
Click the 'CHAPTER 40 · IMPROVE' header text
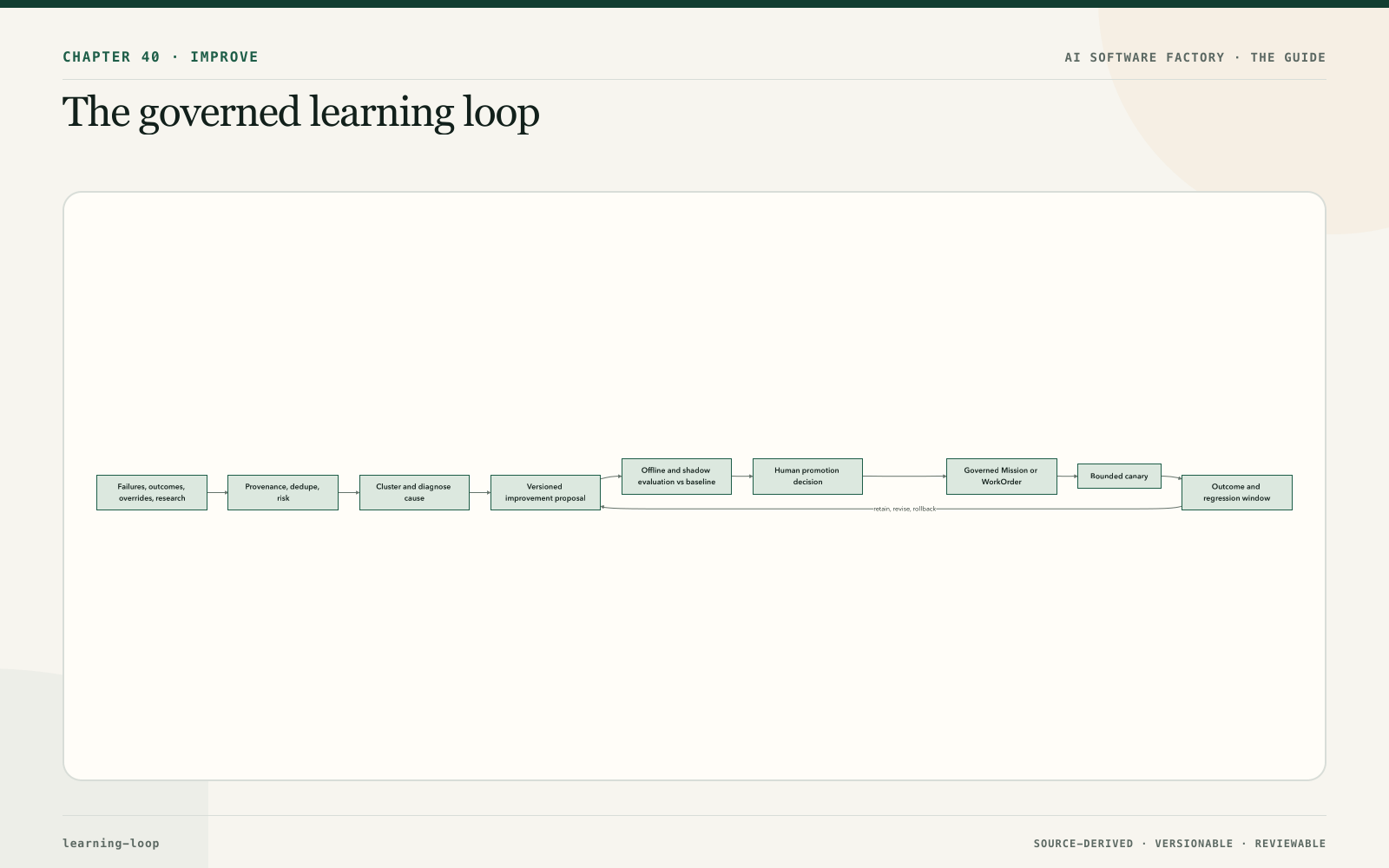(161, 57)
